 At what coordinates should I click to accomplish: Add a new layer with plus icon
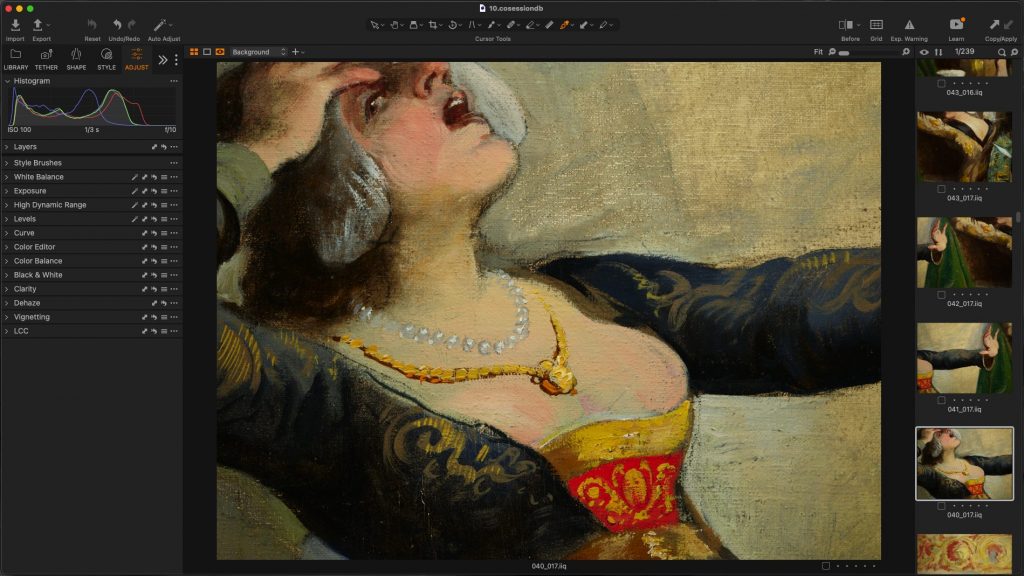295,52
